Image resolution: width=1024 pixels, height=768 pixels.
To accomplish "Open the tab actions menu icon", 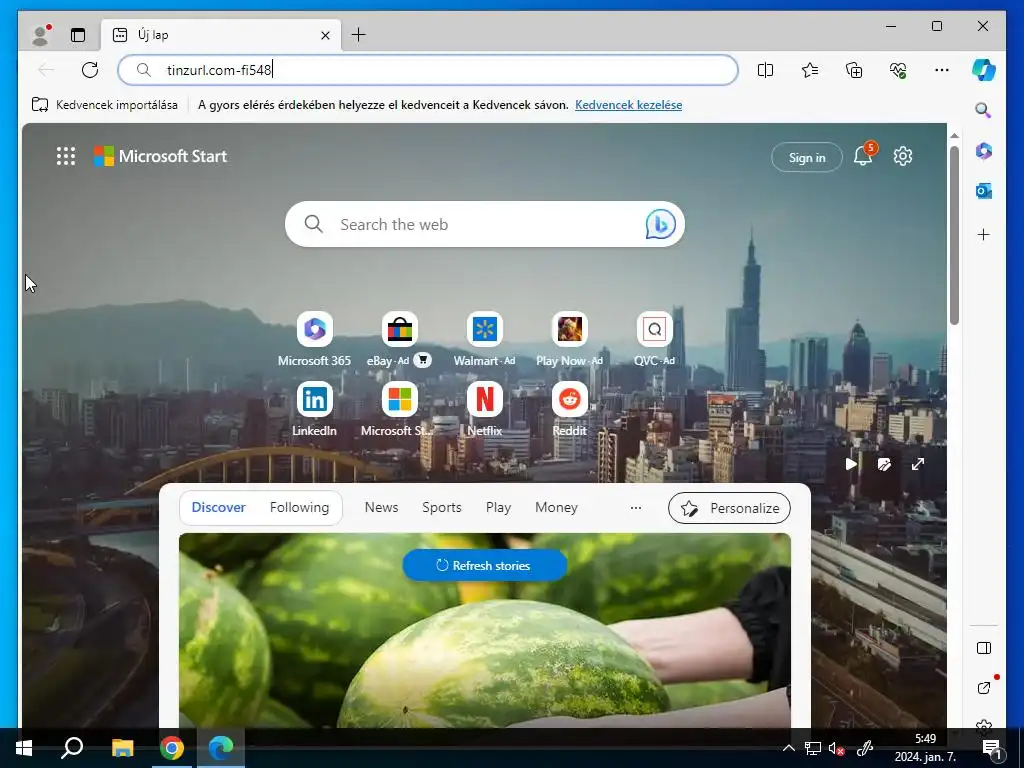I will click(78, 35).
